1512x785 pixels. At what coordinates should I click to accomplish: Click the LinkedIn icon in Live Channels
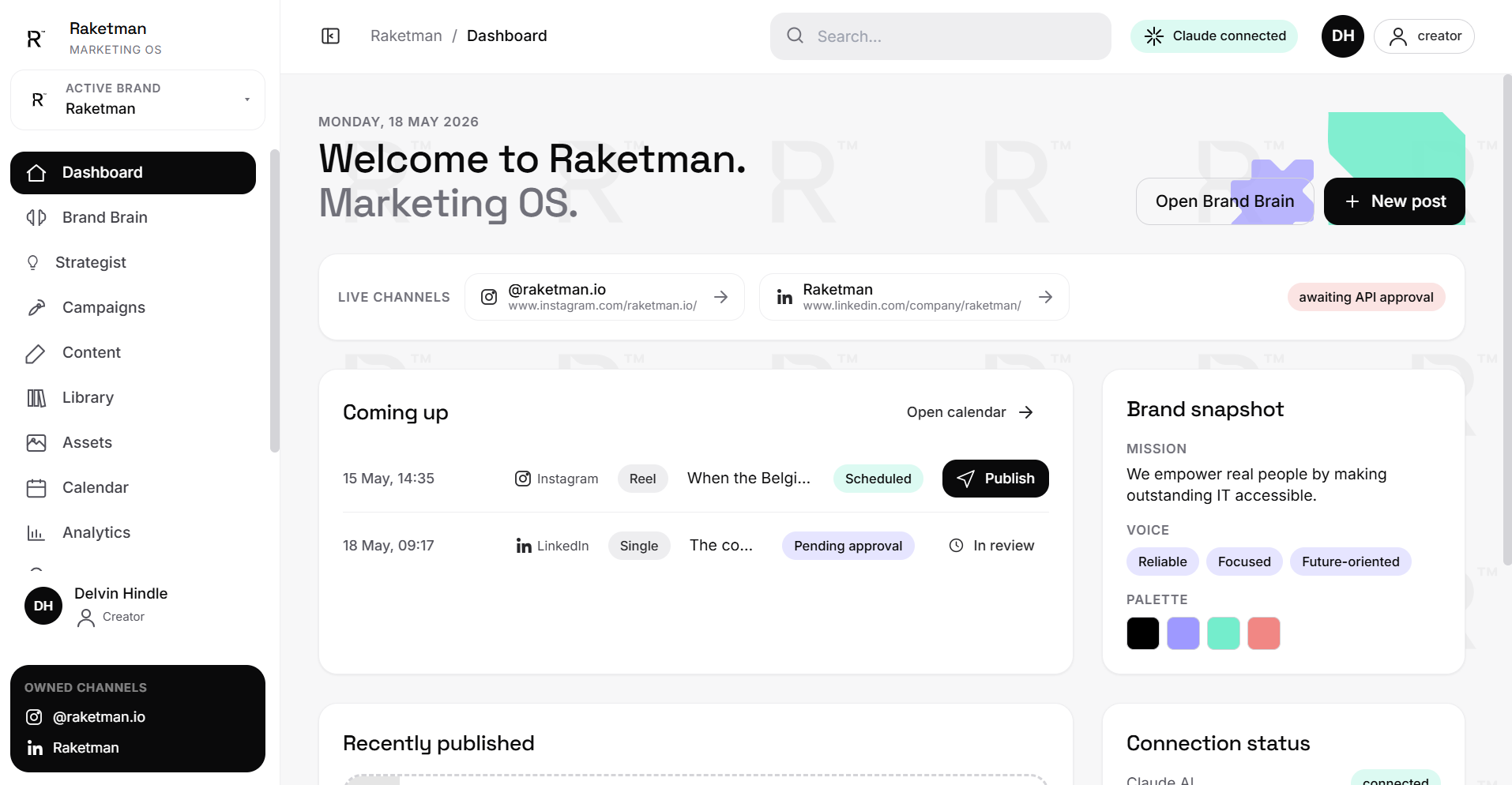point(784,297)
